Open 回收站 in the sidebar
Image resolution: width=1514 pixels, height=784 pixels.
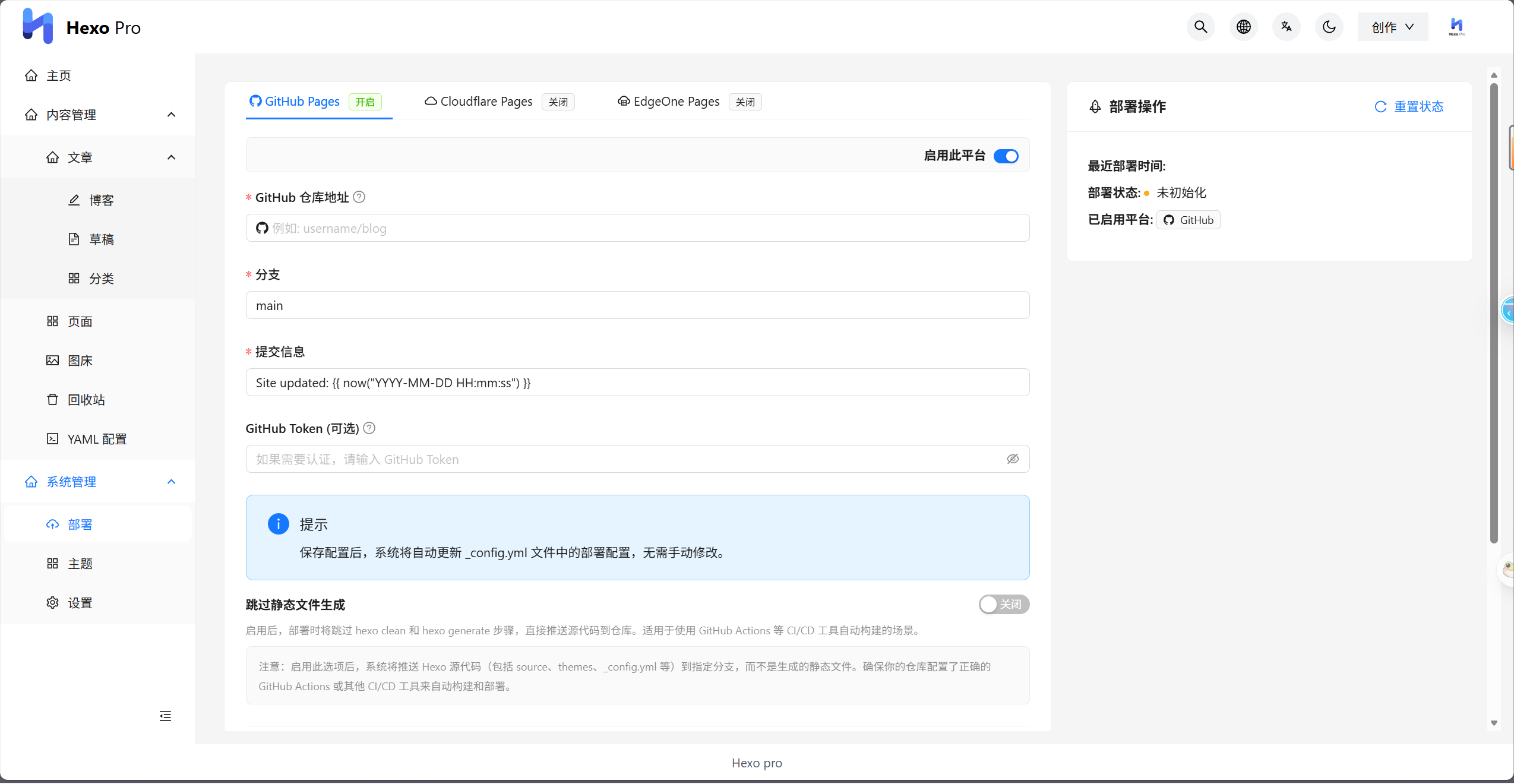[x=99, y=400]
